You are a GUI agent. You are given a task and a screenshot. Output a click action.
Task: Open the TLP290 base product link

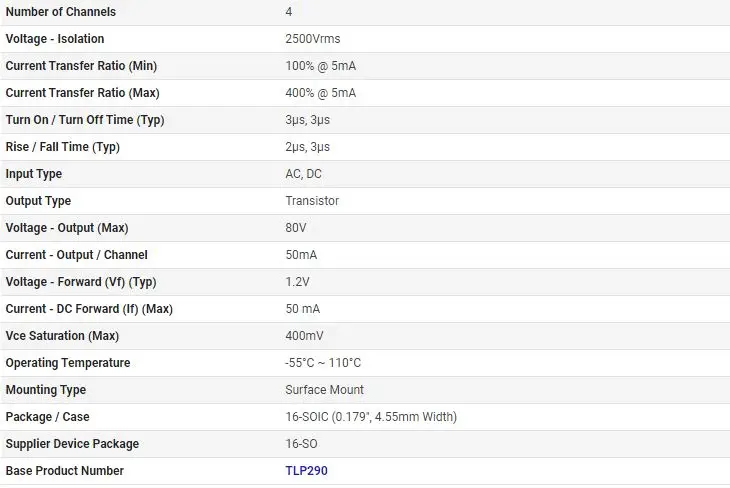click(x=306, y=471)
